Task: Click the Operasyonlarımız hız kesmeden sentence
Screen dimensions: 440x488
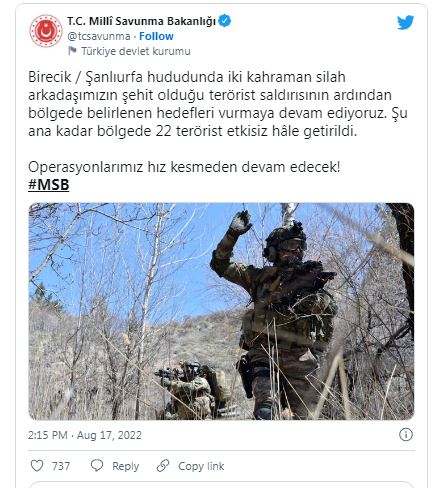Action: point(184,167)
